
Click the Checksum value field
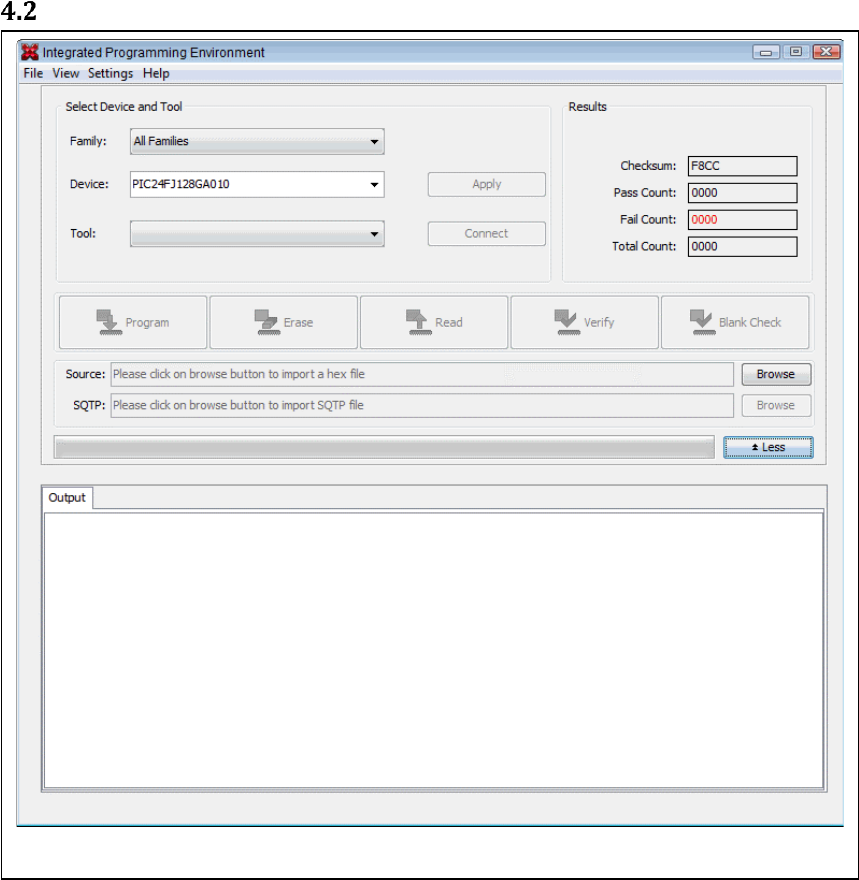pyautogui.click(x=742, y=166)
